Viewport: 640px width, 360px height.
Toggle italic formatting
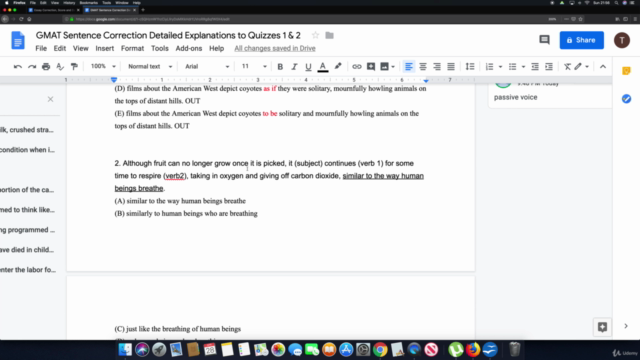pos(294,67)
